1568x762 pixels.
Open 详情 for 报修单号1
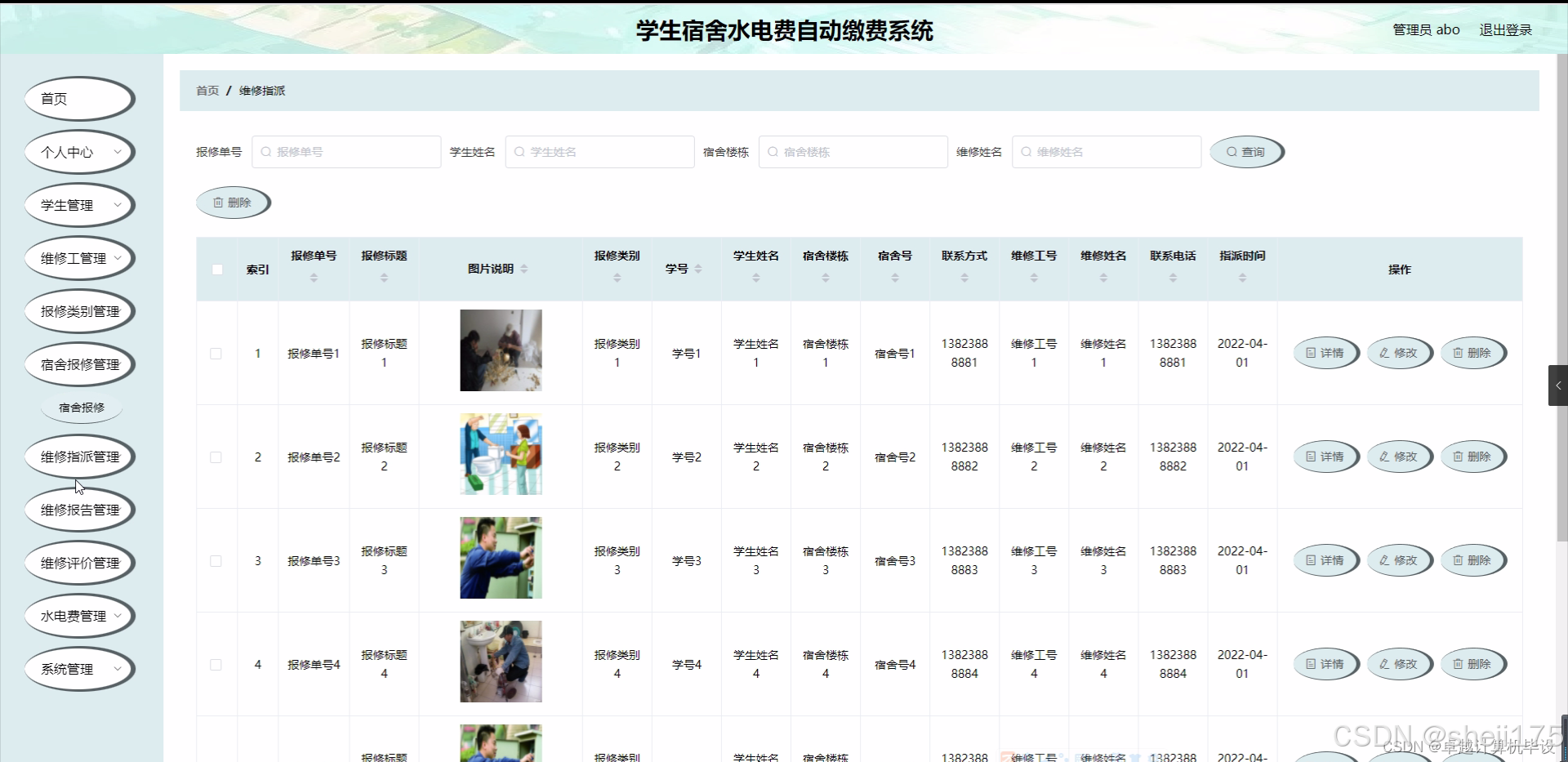click(1325, 353)
